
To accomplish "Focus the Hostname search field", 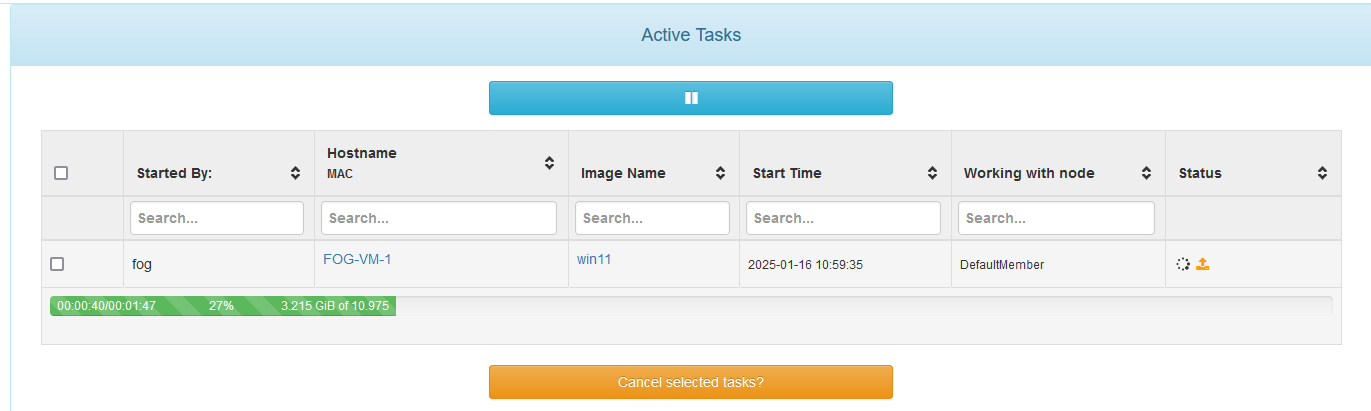I will pyautogui.click(x=439, y=218).
